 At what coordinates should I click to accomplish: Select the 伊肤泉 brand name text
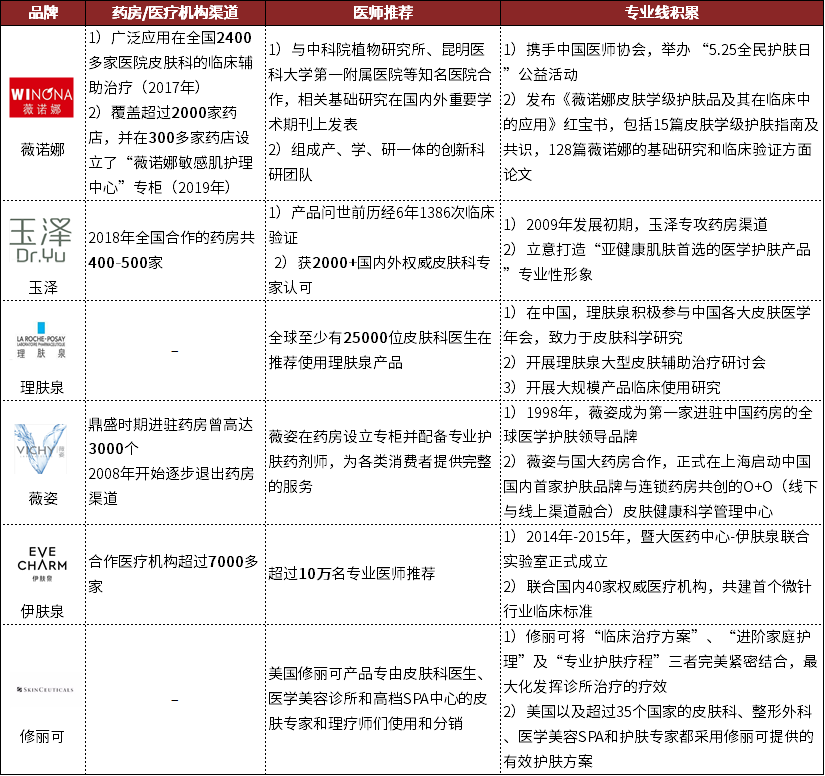click(41, 608)
